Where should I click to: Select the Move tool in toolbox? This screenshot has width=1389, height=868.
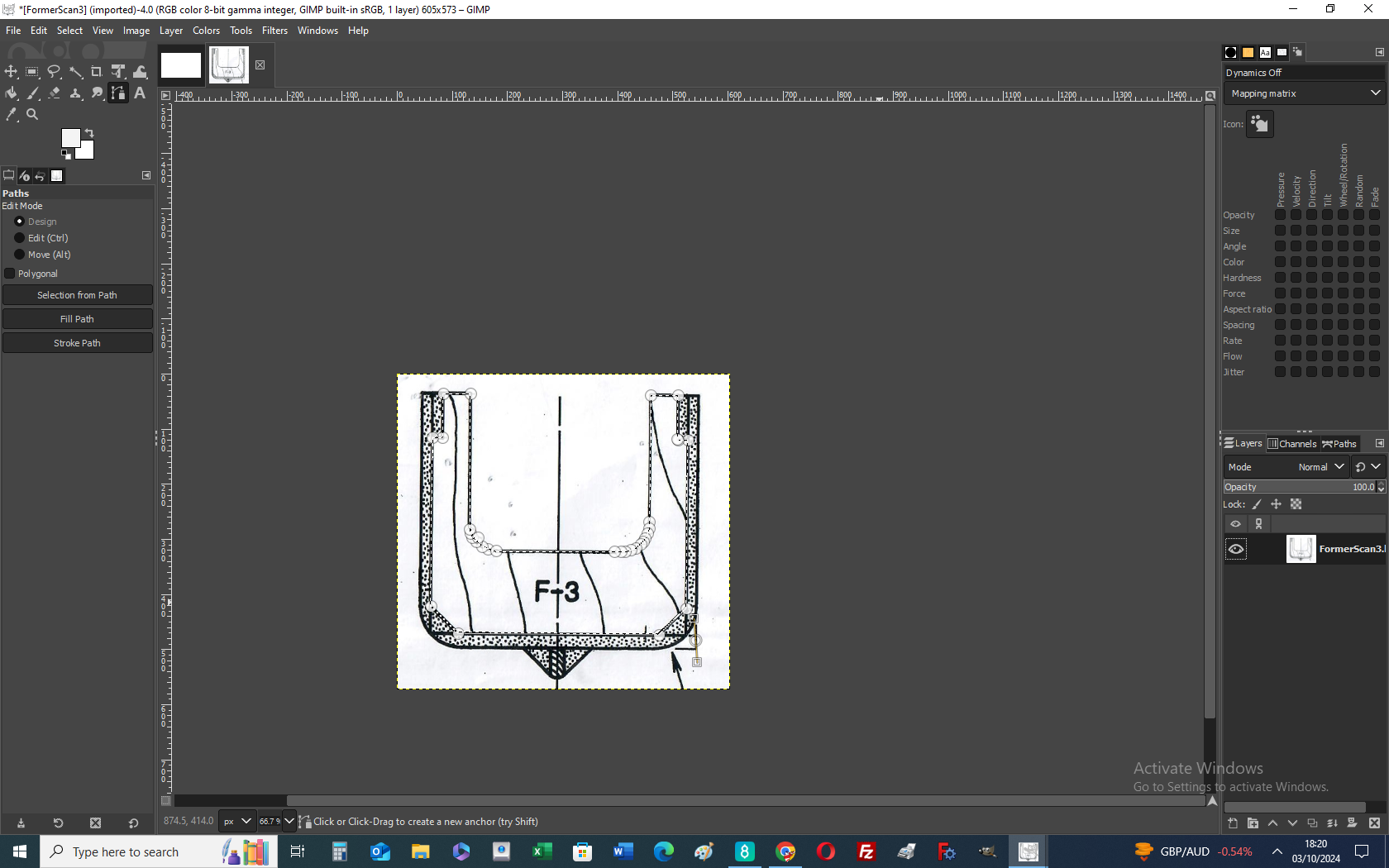tap(11, 72)
